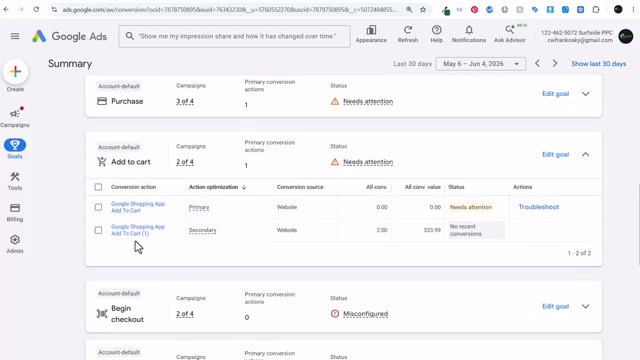Viewport: 640px width, 360px height.
Task: Open Ask Advisor beta
Action: (x=510, y=34)
